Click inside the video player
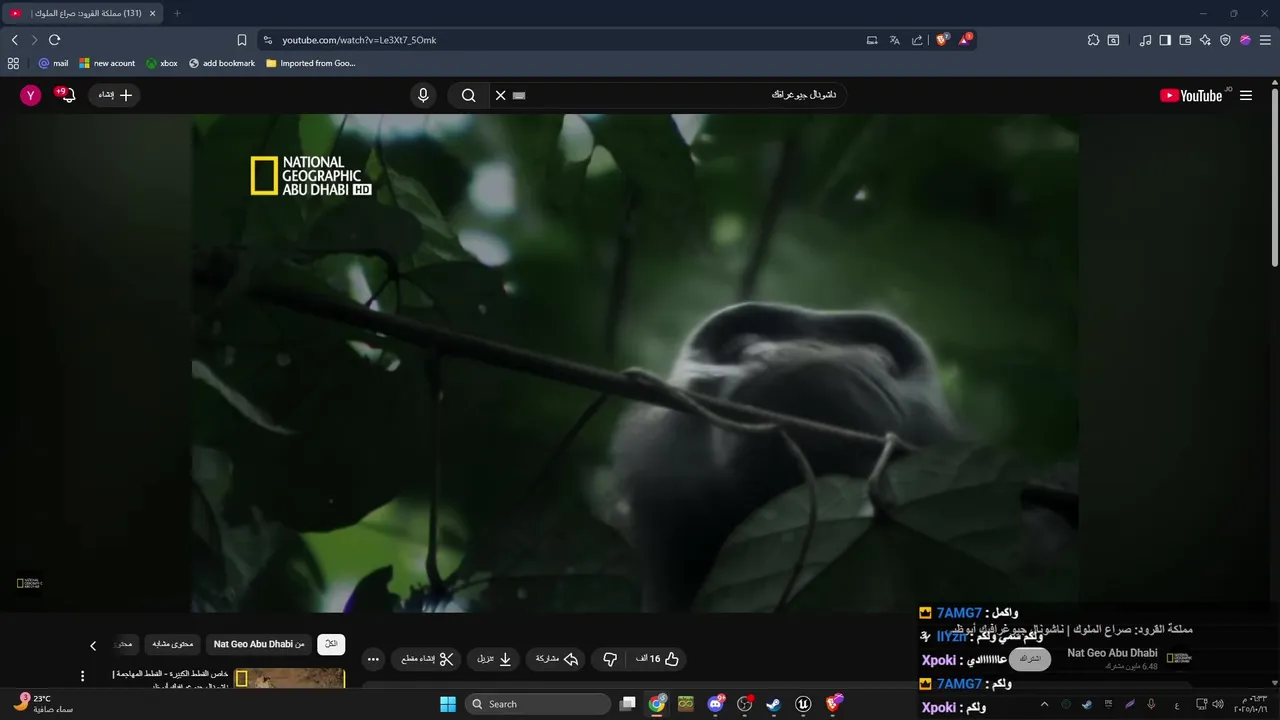This screenshot has height=720, width=1280. [x=635, y=362]
